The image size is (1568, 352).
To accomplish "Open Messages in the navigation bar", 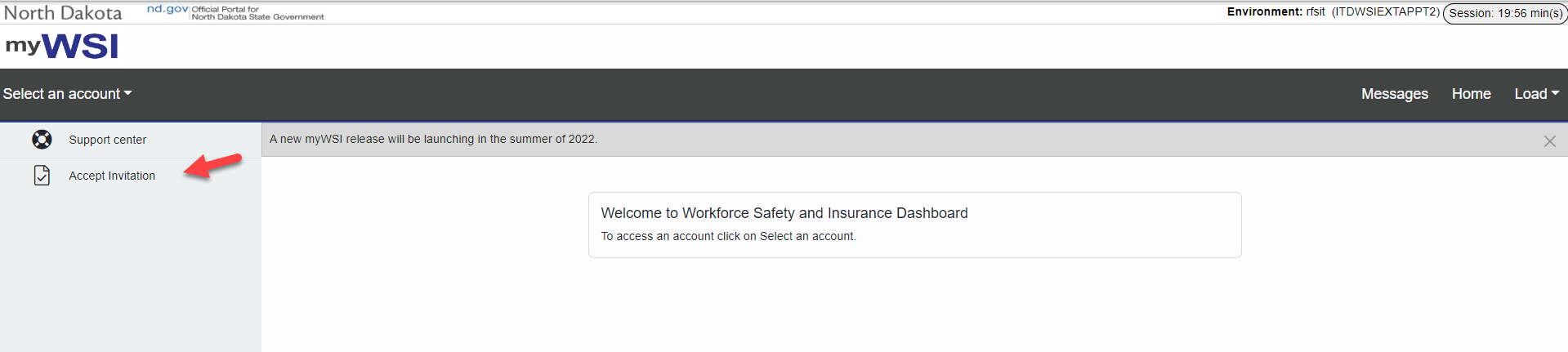I will tap(1394, 94).
